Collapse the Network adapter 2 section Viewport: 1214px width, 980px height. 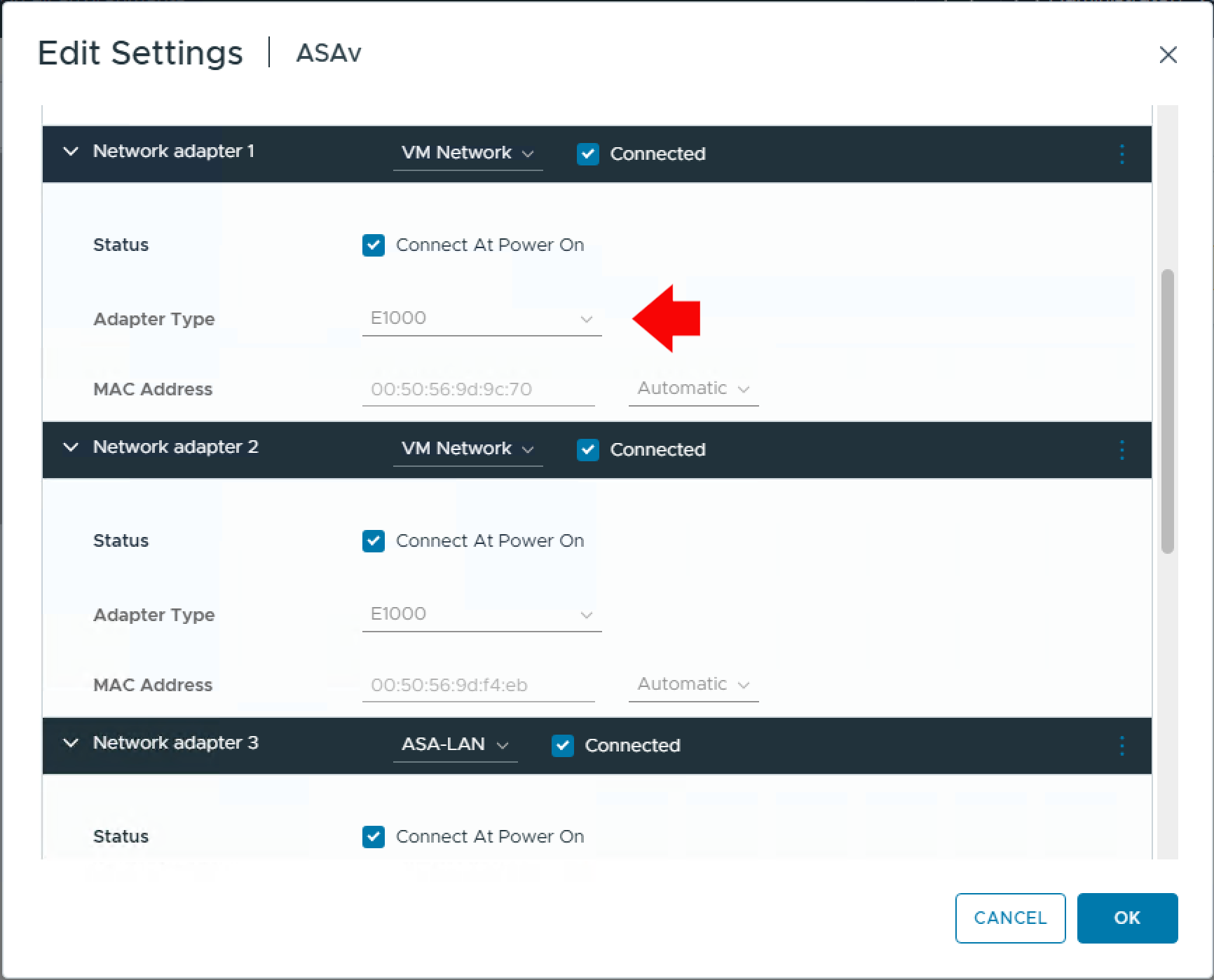tap(71, 447)
